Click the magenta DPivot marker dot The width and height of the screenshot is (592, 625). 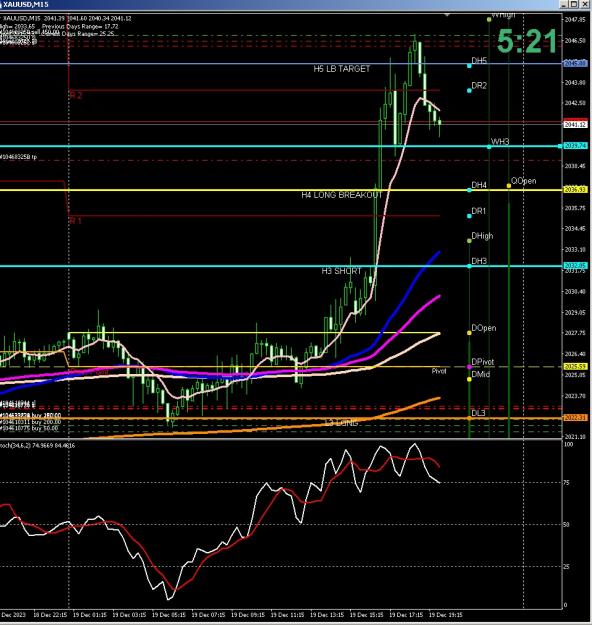point(469,367)
